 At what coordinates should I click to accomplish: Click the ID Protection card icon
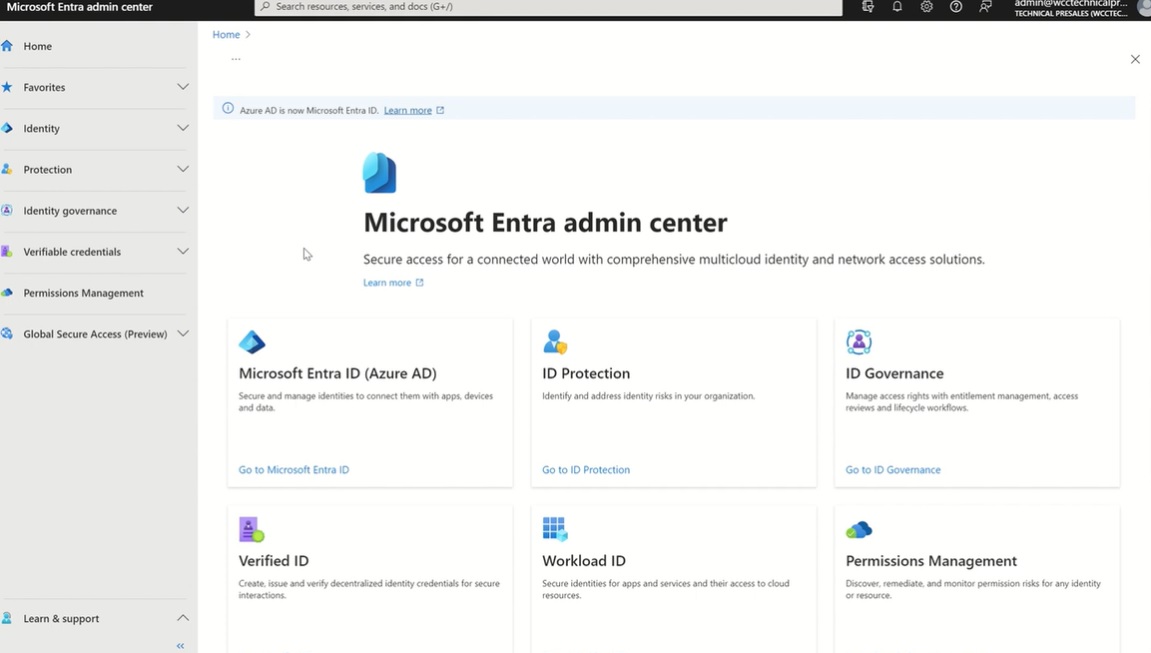554,342
